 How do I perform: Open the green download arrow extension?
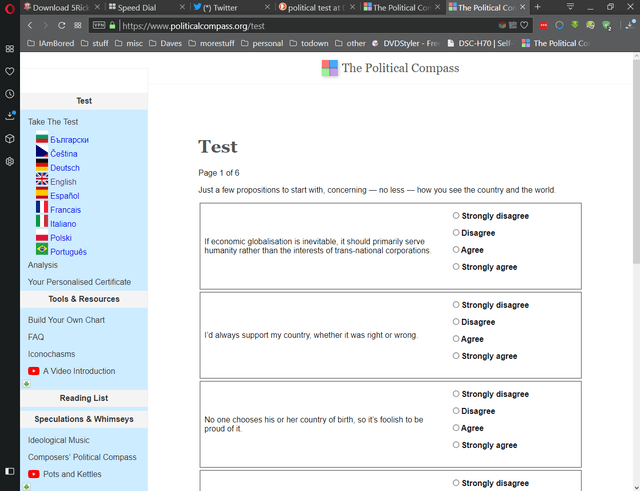575,25
